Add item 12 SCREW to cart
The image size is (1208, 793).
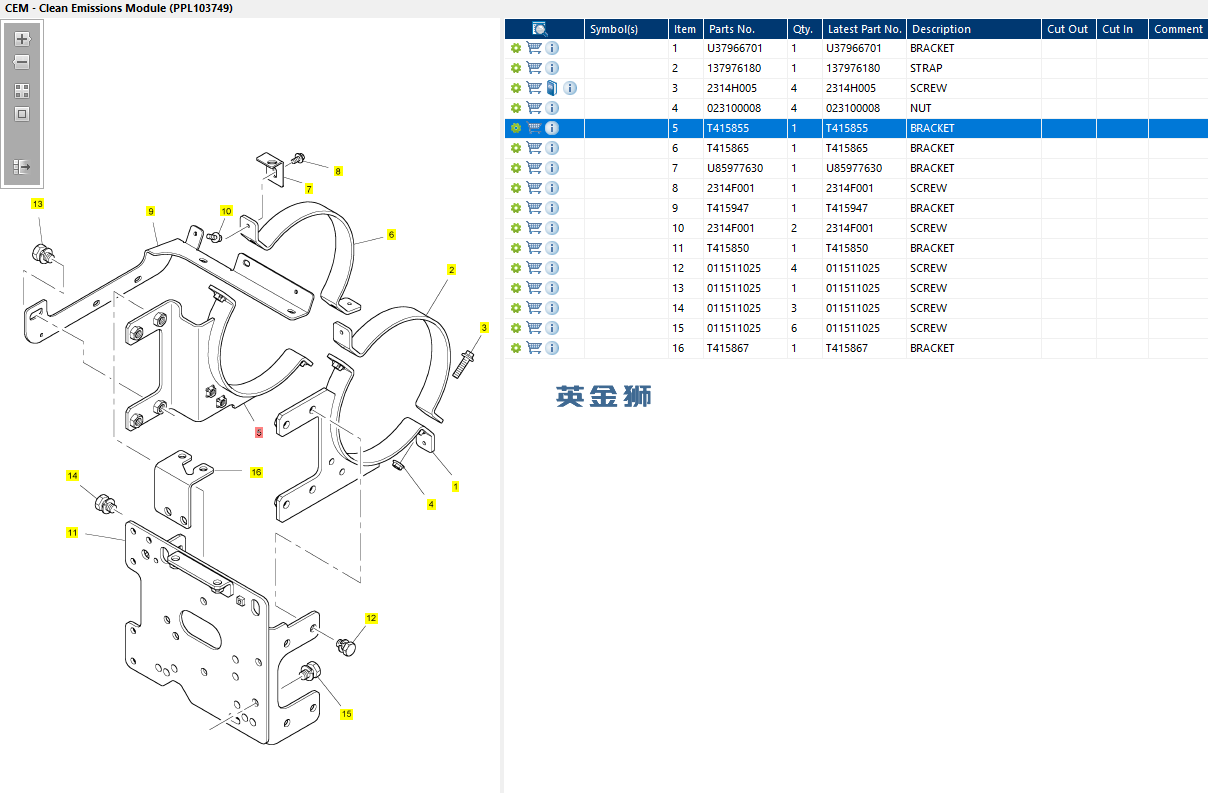click(x=534, y=268)
